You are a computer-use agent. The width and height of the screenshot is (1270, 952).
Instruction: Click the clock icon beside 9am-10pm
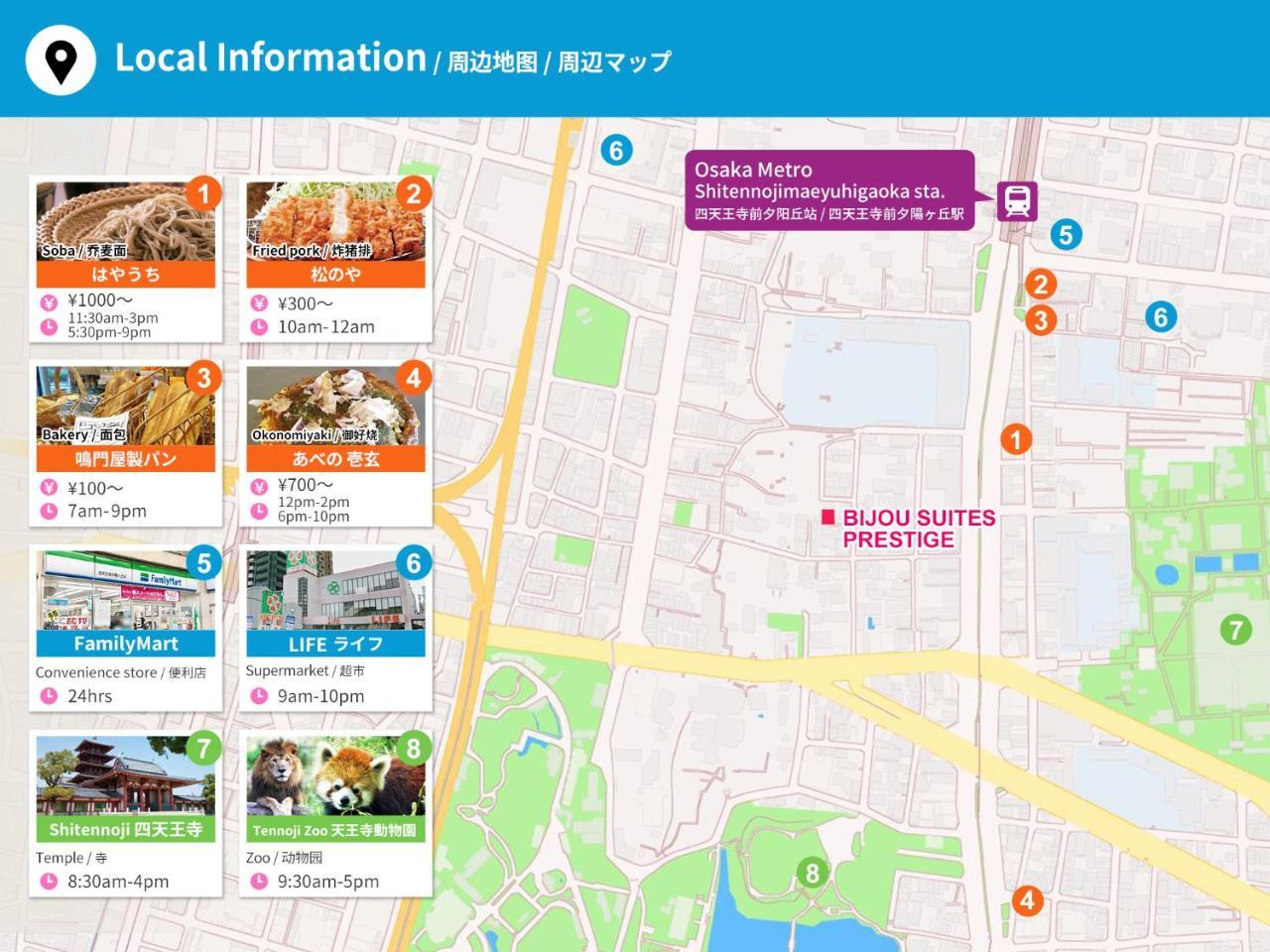(259, 696)
